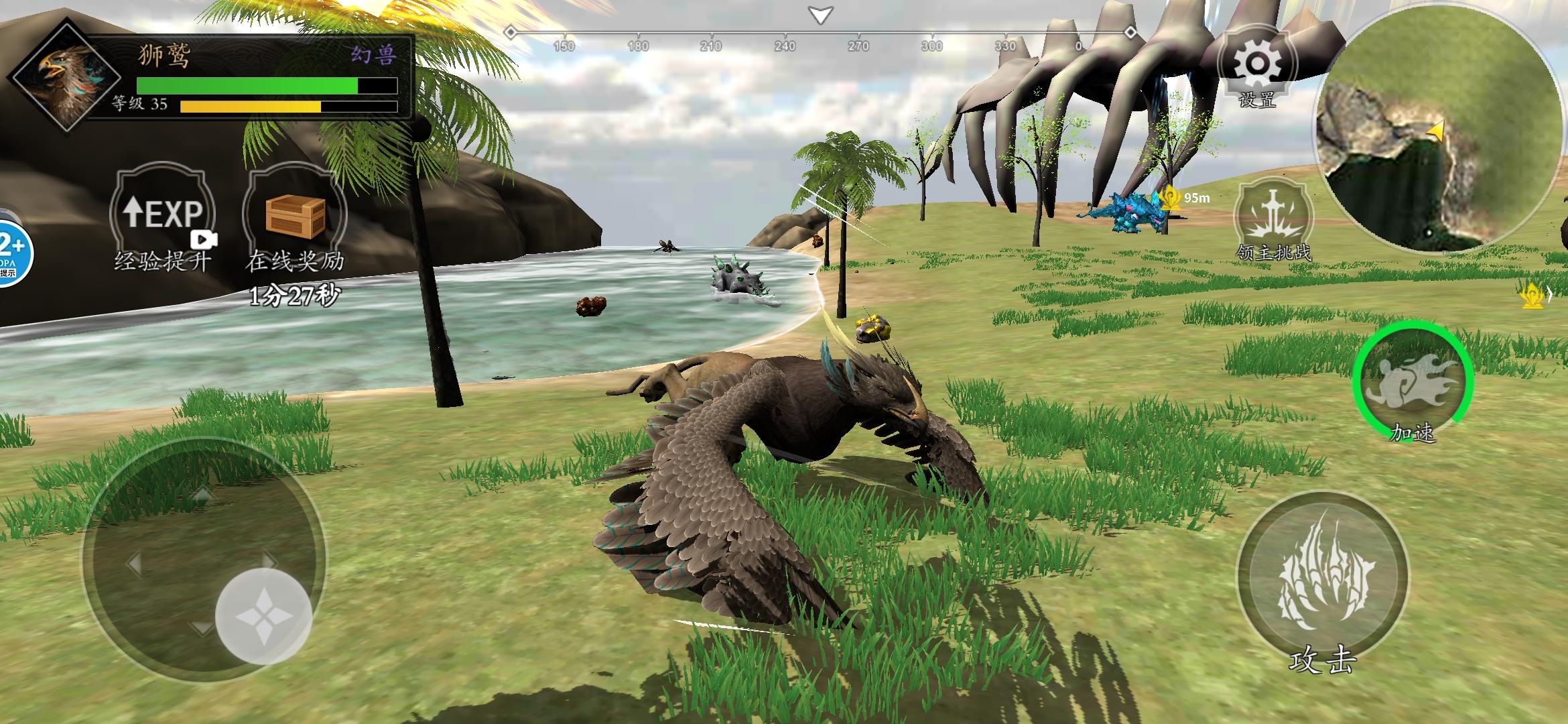Tap the yellow experience bar
1568x724 pixels.
click(289, 107)
